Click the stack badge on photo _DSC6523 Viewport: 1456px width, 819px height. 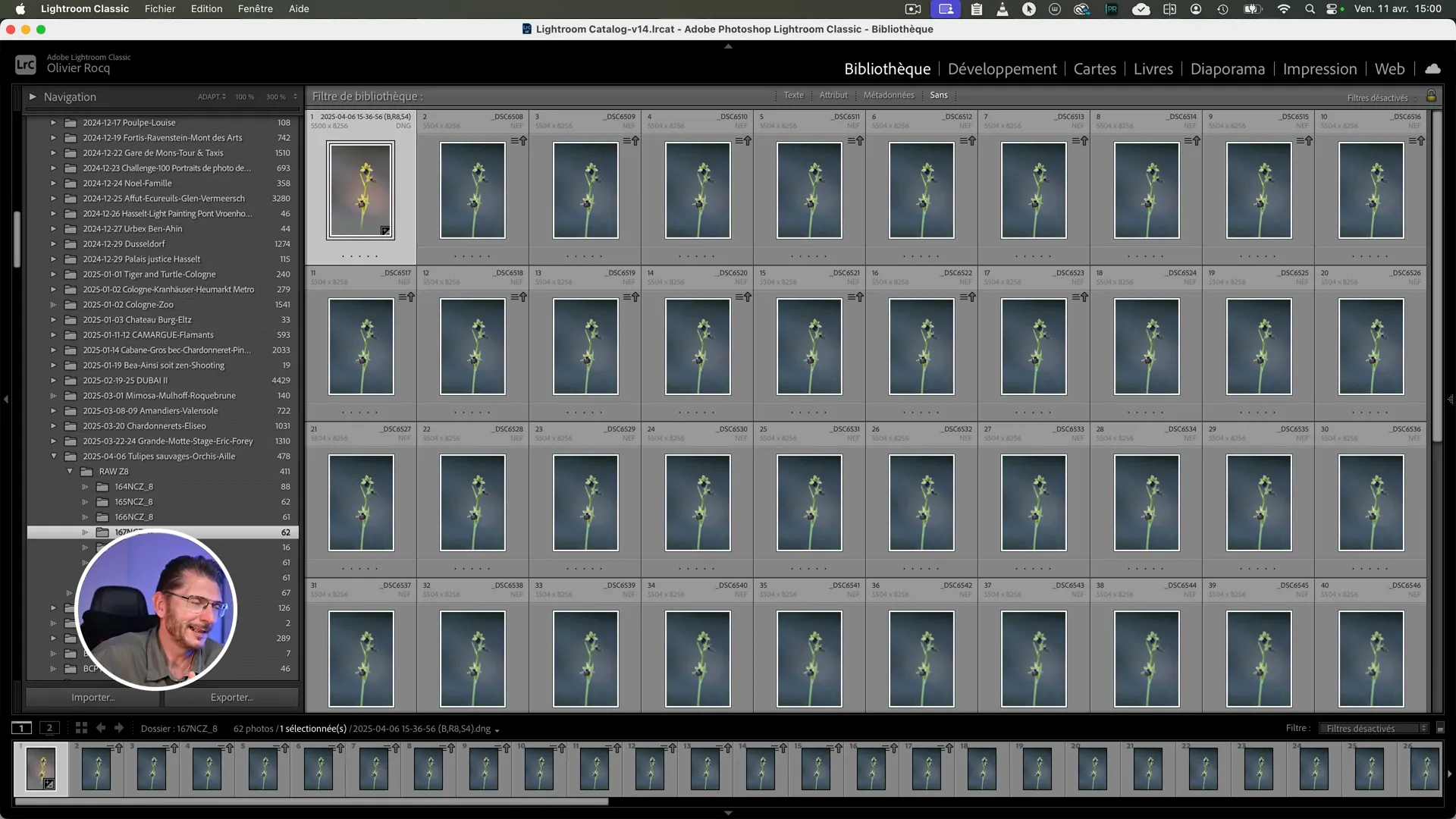(1080, 297)
